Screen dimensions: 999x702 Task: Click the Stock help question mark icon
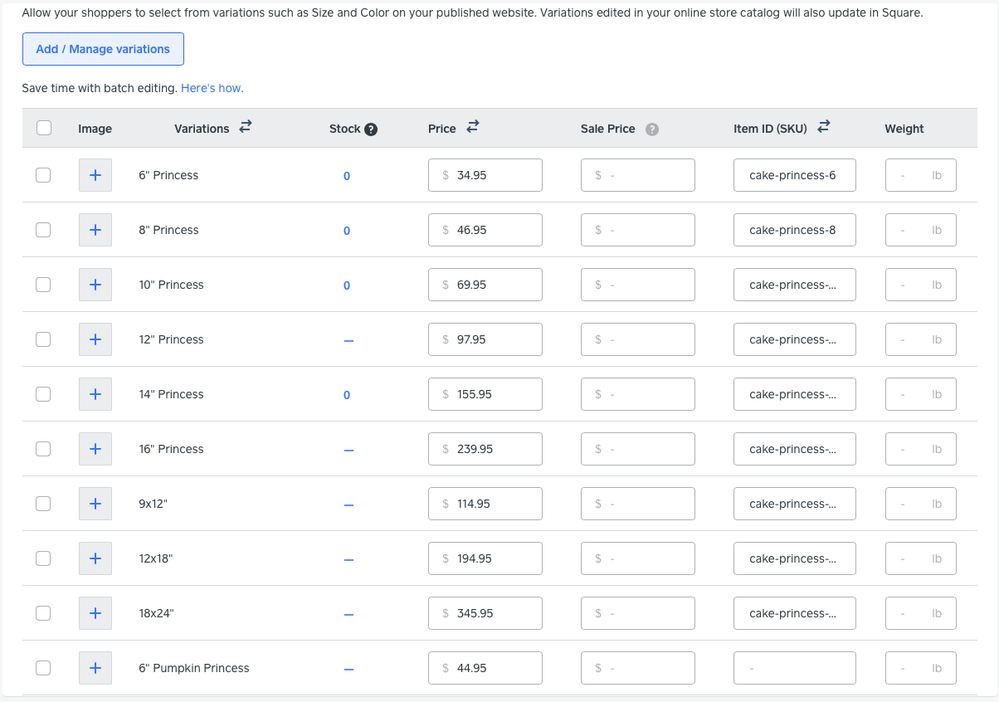click(371, 129)
